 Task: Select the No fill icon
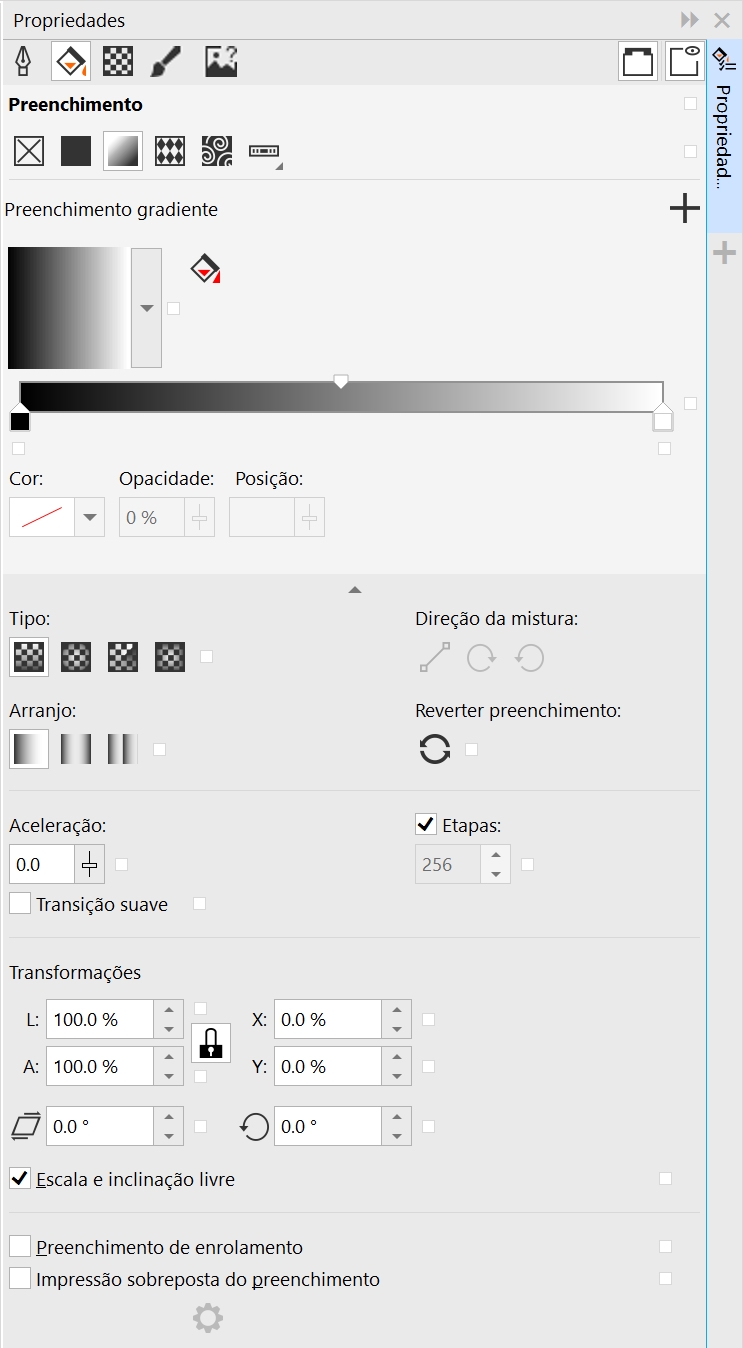click(28, 151)
